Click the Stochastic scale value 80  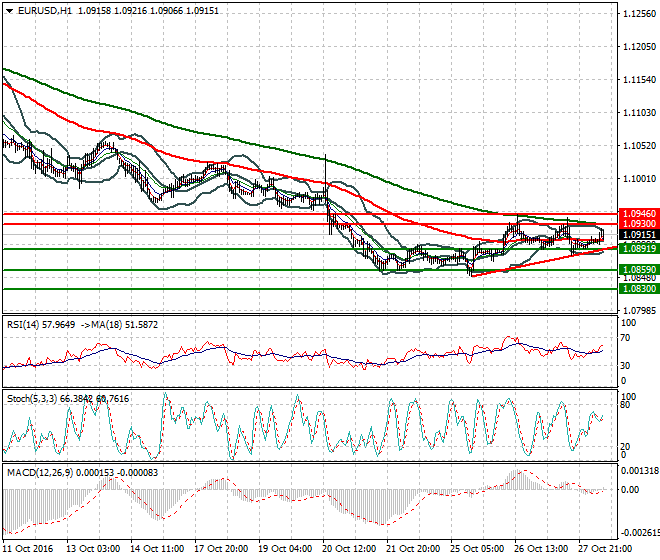click(625, 405)
